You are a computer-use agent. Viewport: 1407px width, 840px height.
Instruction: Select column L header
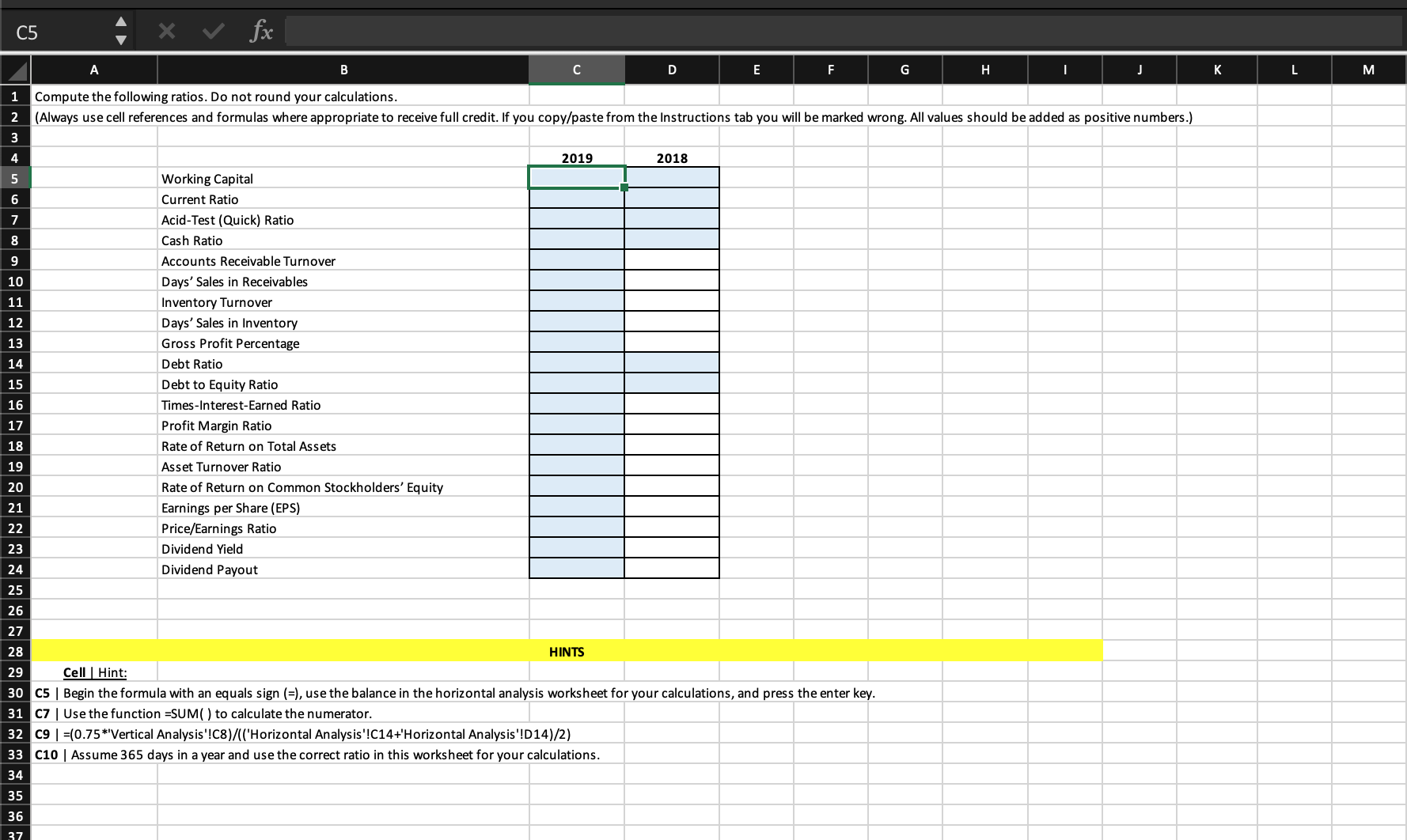coord(1295,70)
